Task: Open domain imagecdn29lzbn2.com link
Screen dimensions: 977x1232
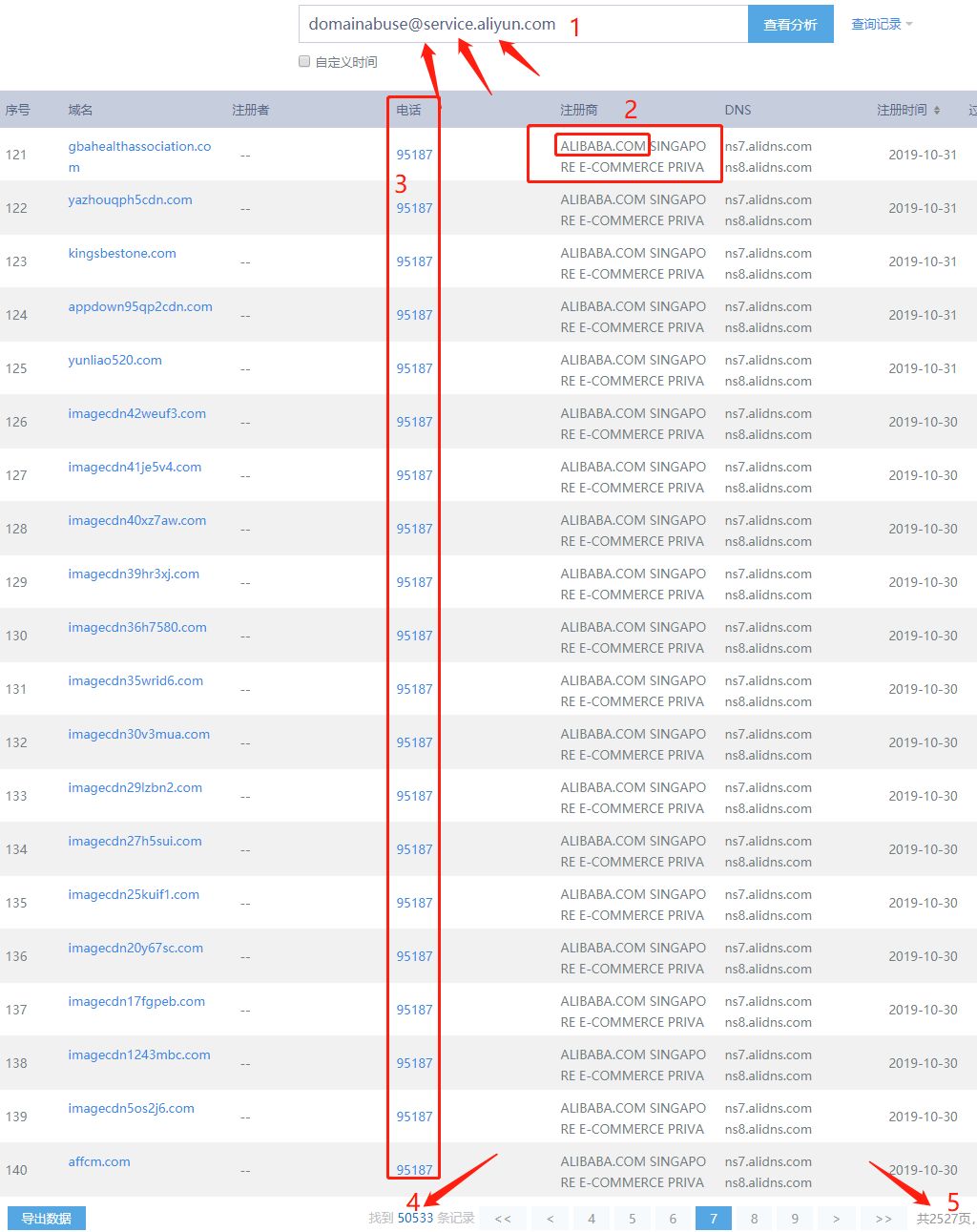Action: click(x=135, y=787)
